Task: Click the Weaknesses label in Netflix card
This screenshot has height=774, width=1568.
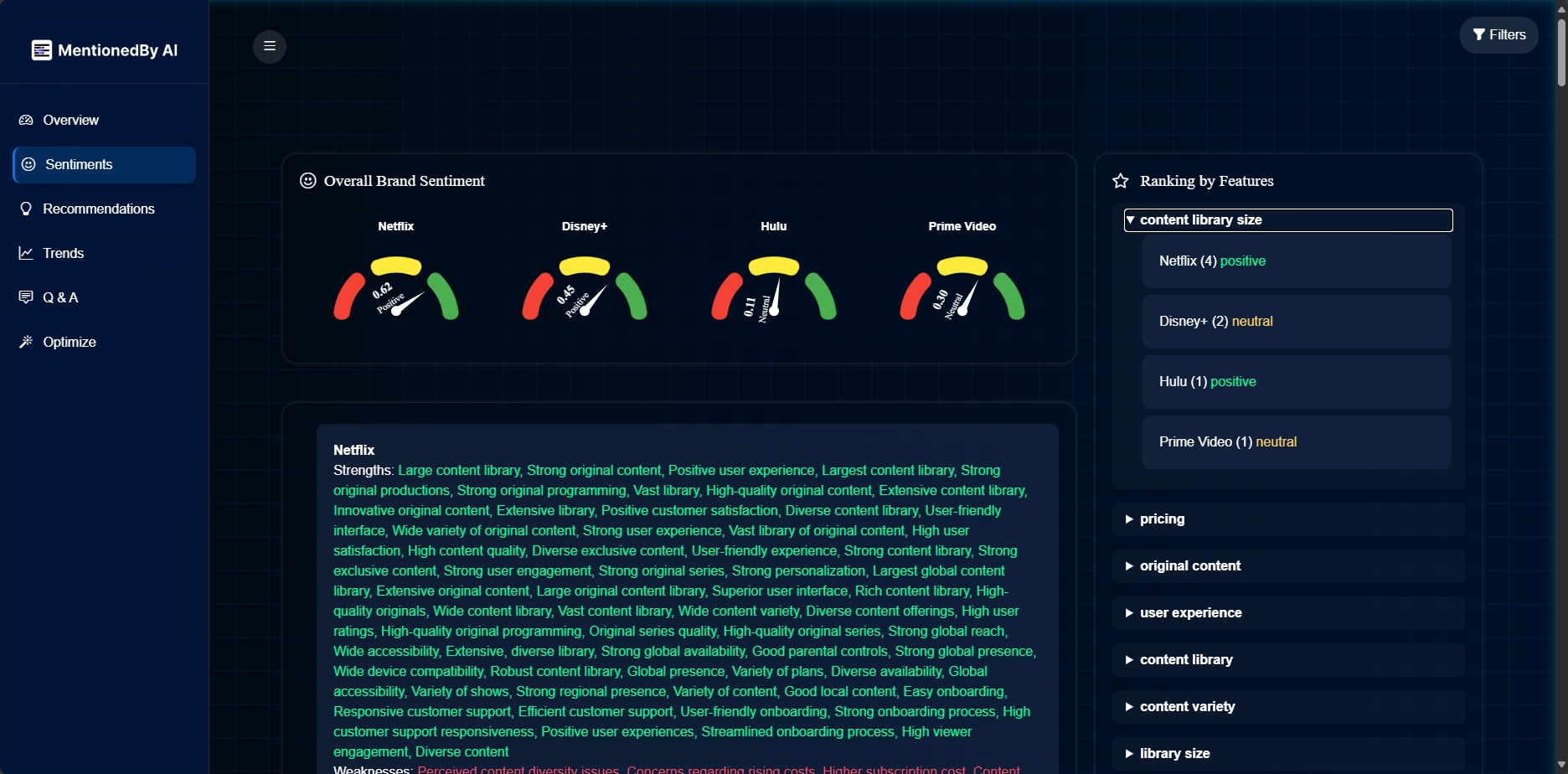Action: [x=374, y=769]
